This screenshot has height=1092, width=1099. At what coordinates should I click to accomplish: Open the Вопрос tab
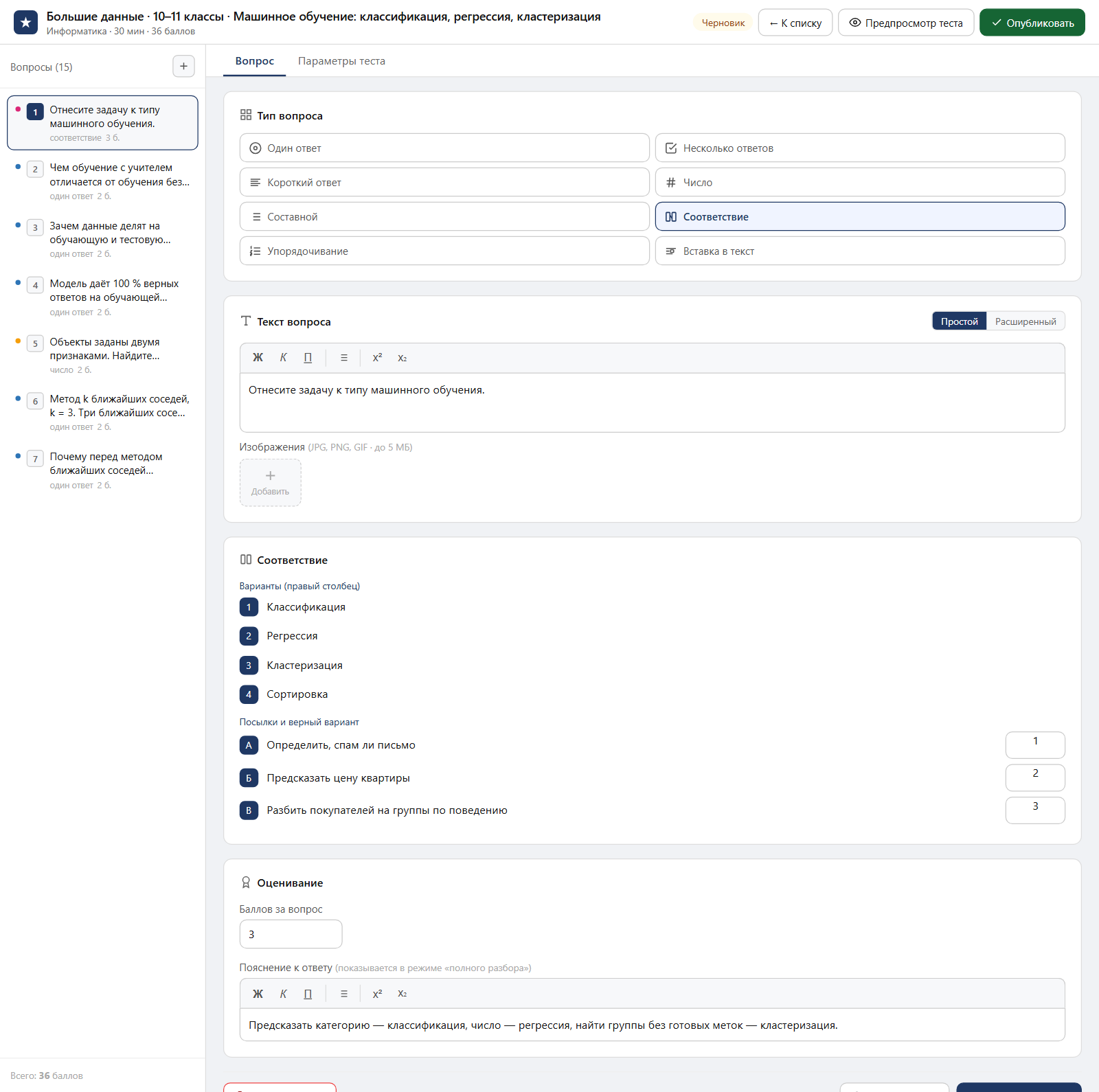255,61
